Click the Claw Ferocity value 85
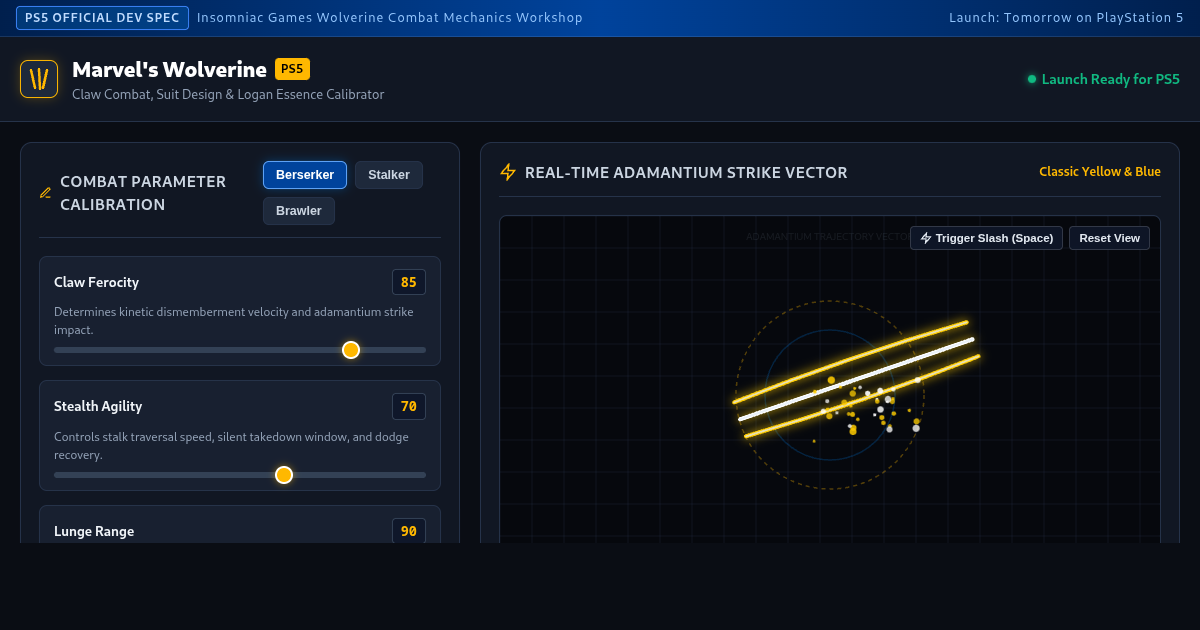Screen dimensions: 1200x630 409,282
